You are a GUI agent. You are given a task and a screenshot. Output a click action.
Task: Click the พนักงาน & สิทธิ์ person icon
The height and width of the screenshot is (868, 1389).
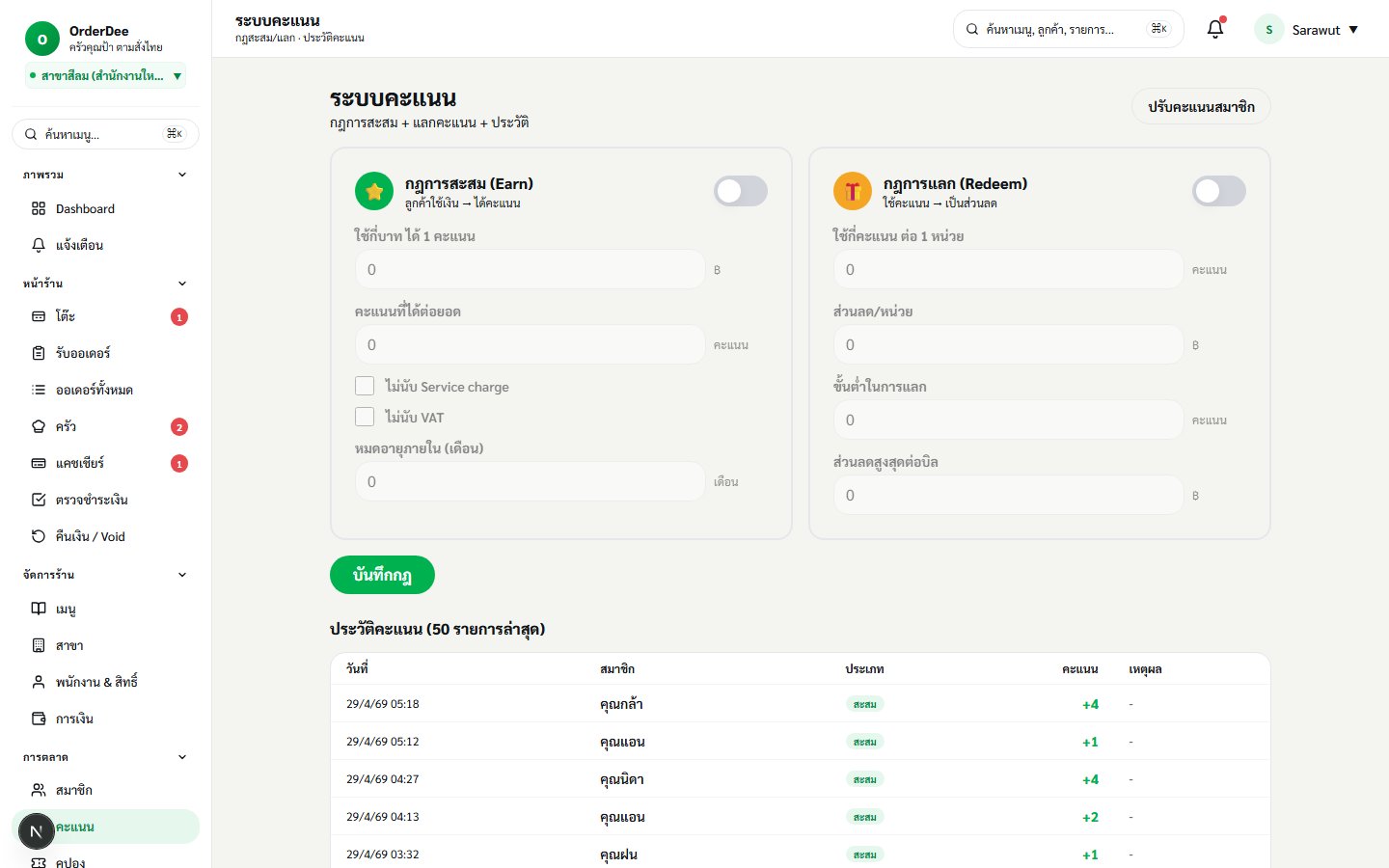click(39, 682)
